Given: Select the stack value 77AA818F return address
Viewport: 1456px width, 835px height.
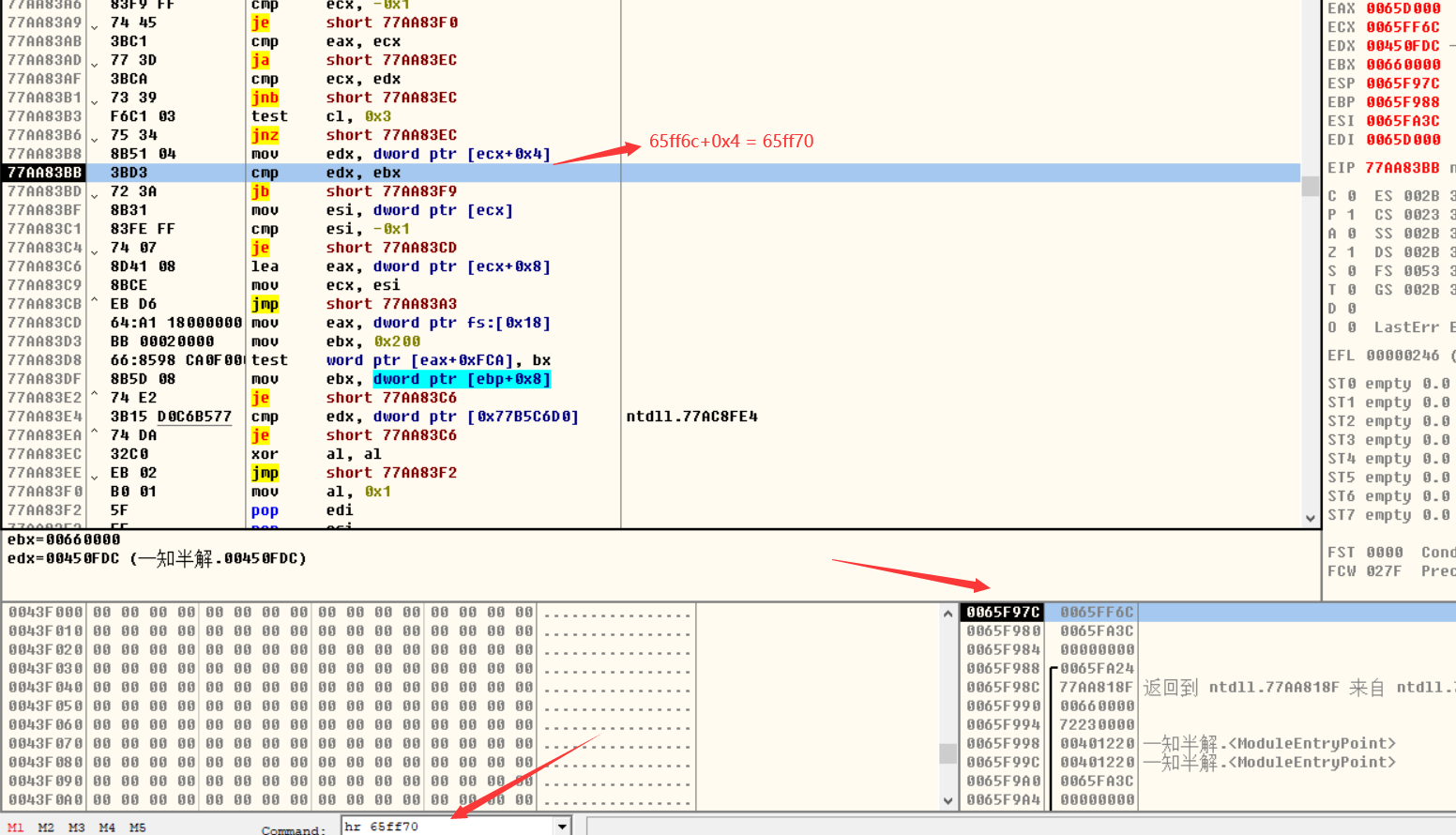Looking at the screenshot, I should pyautogui.click(x=1097, y=687).
